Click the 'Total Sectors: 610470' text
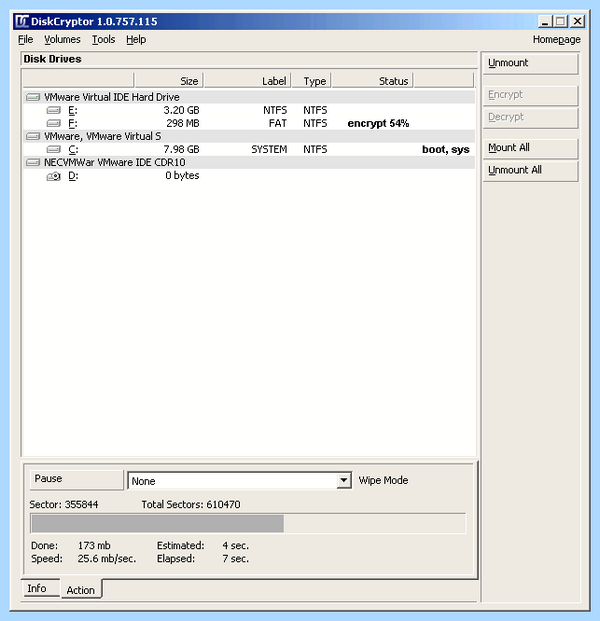600x621 pixels. [191, 505]
